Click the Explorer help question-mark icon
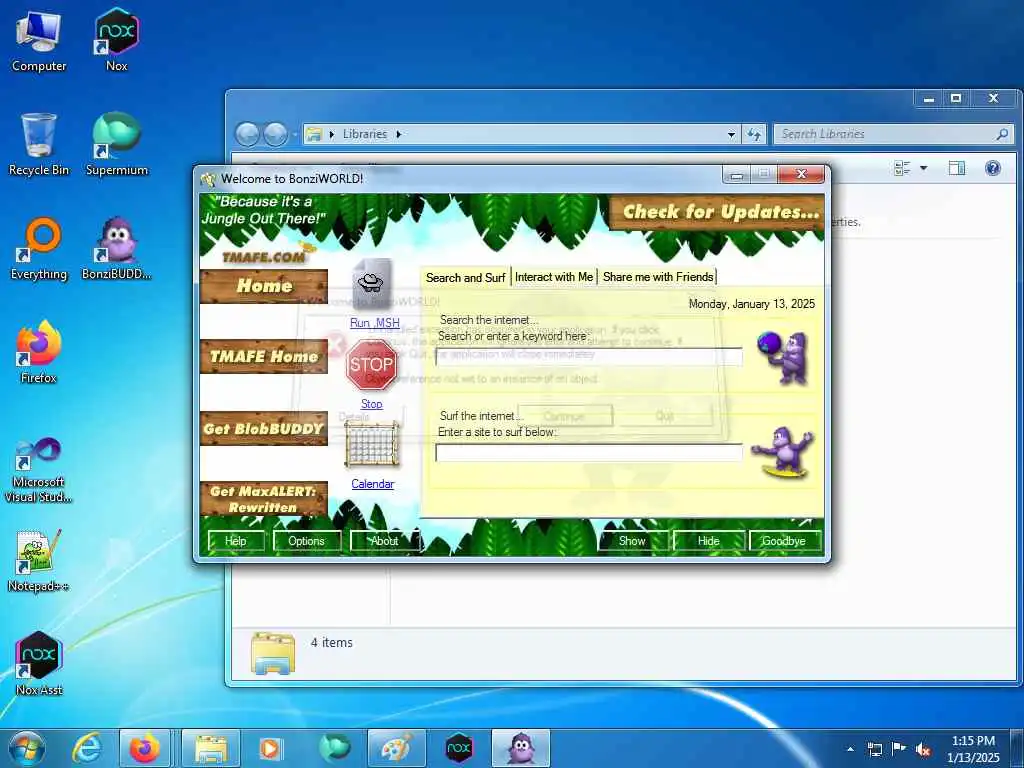This screenshot has height=768, width=1024. [993, 168]
